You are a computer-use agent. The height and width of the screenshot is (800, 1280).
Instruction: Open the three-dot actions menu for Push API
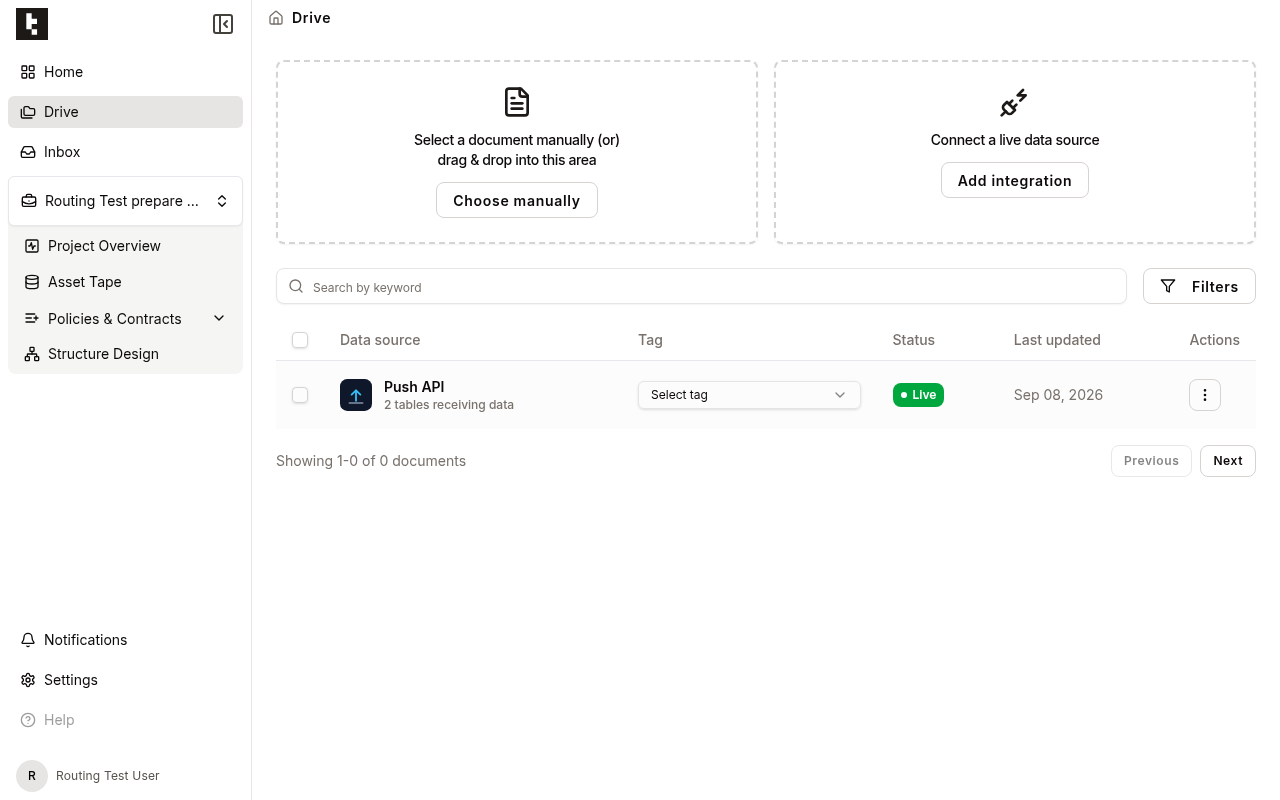click(x=1205, y=395)
